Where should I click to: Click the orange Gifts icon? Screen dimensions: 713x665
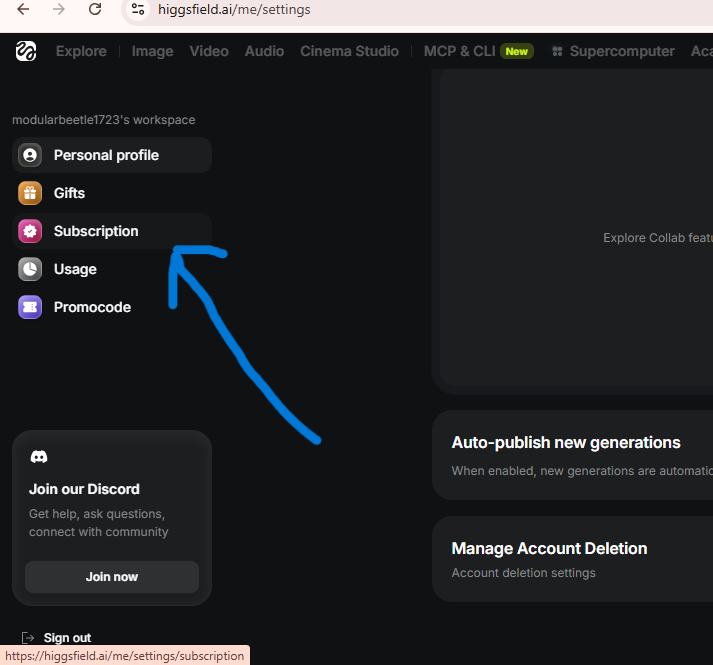click(x=30, y=193)
